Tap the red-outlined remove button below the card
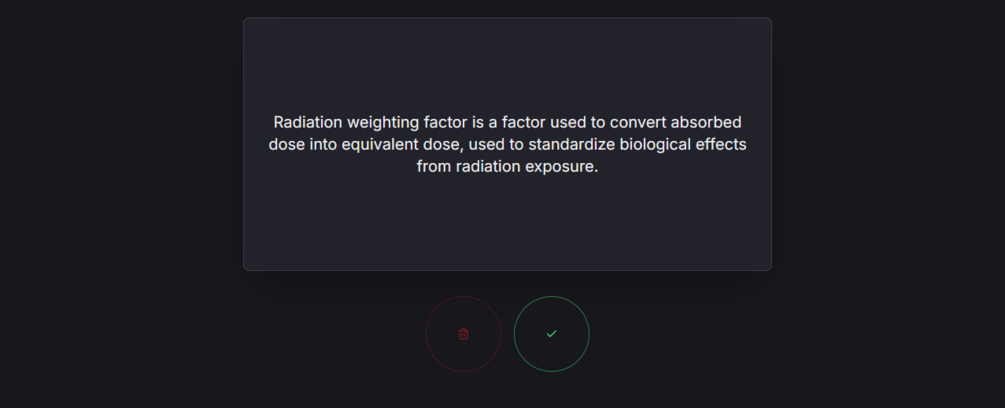 [x=463, y=334]
